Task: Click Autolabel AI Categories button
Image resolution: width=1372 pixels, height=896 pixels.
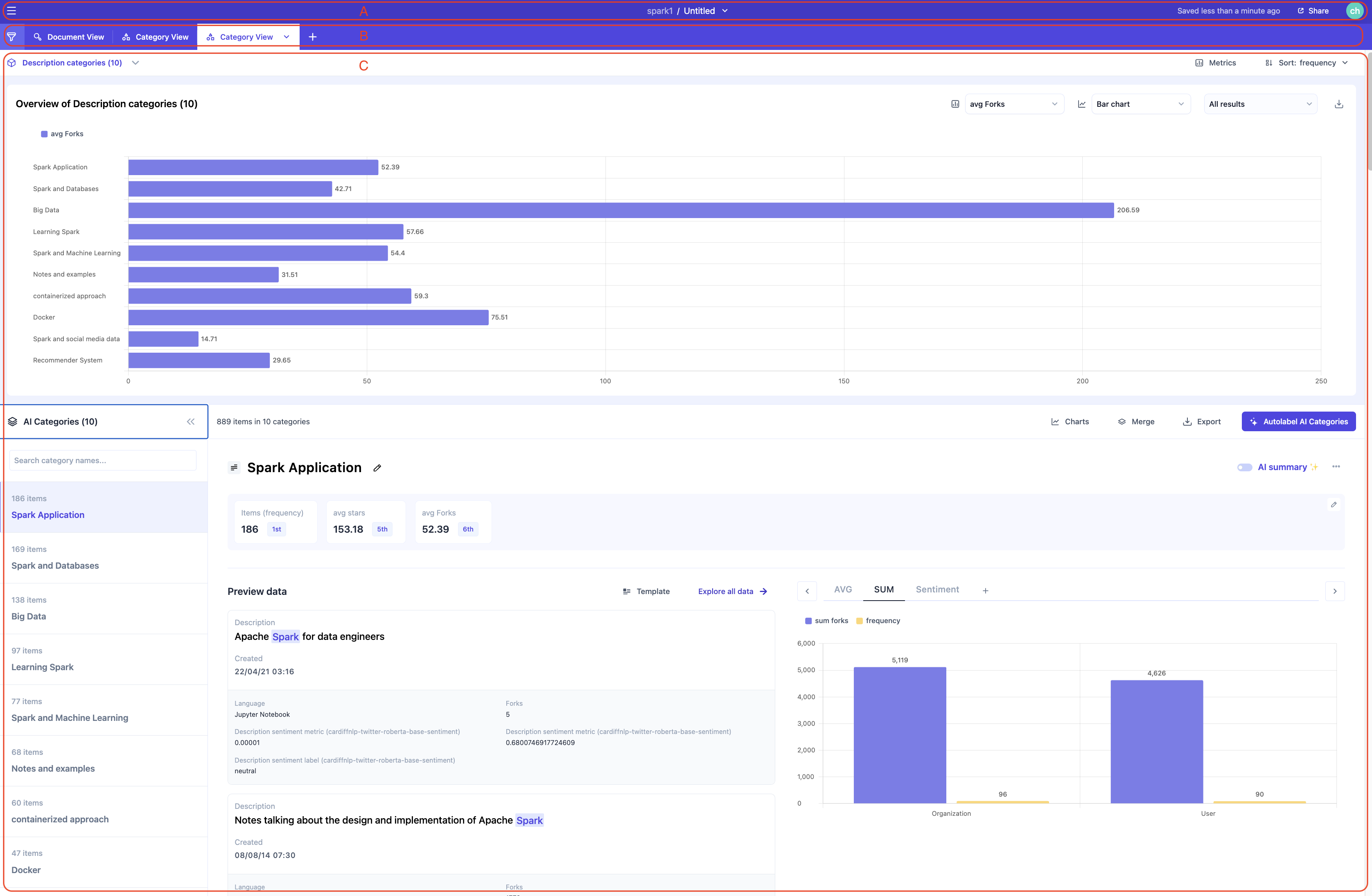Action: [x=1298, y=422]
